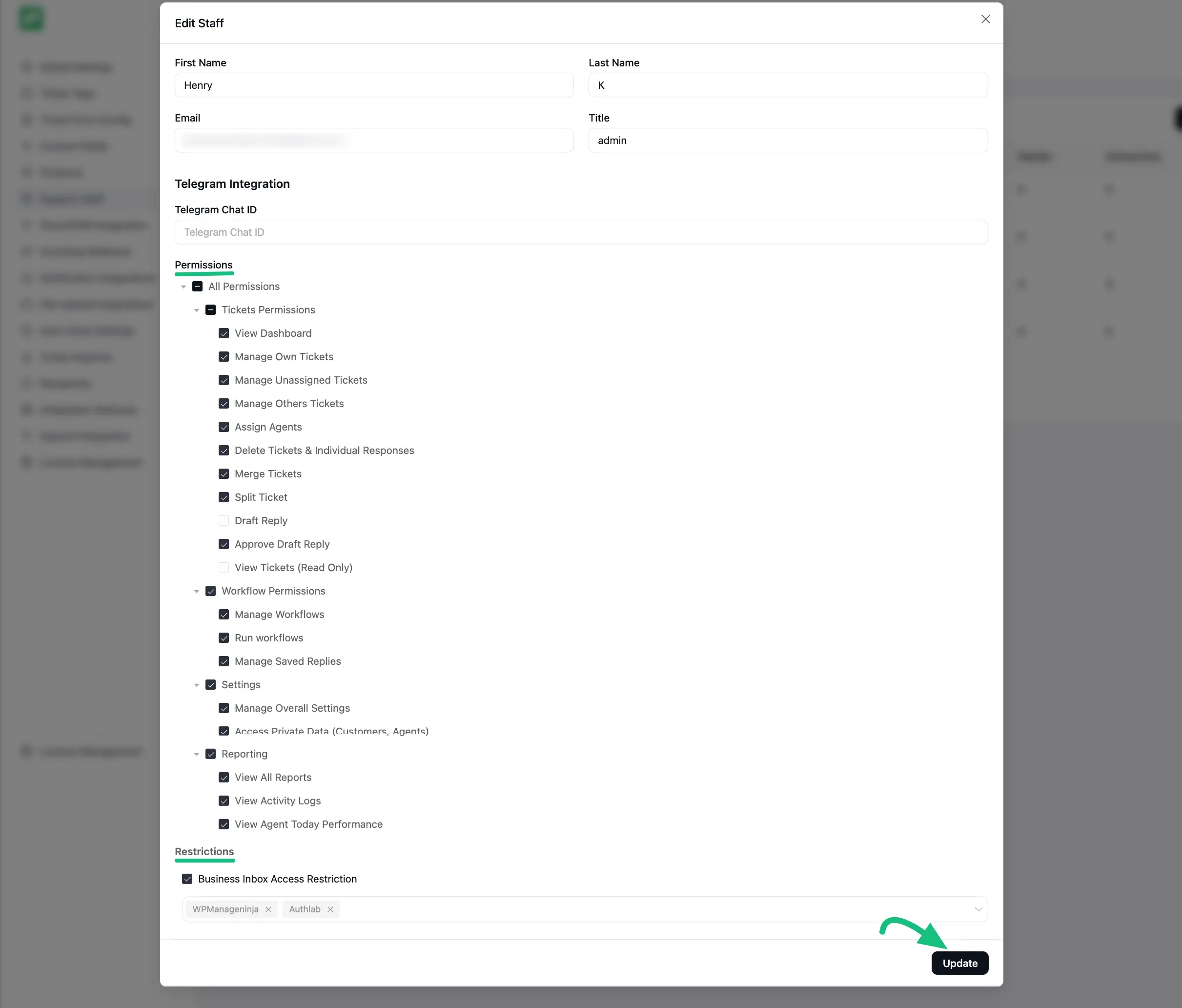This screenshot has height=1008, width=1182.
Task: Collapse the Reporting permissions group
Action: pyautogui.click(x=197, y=754)
